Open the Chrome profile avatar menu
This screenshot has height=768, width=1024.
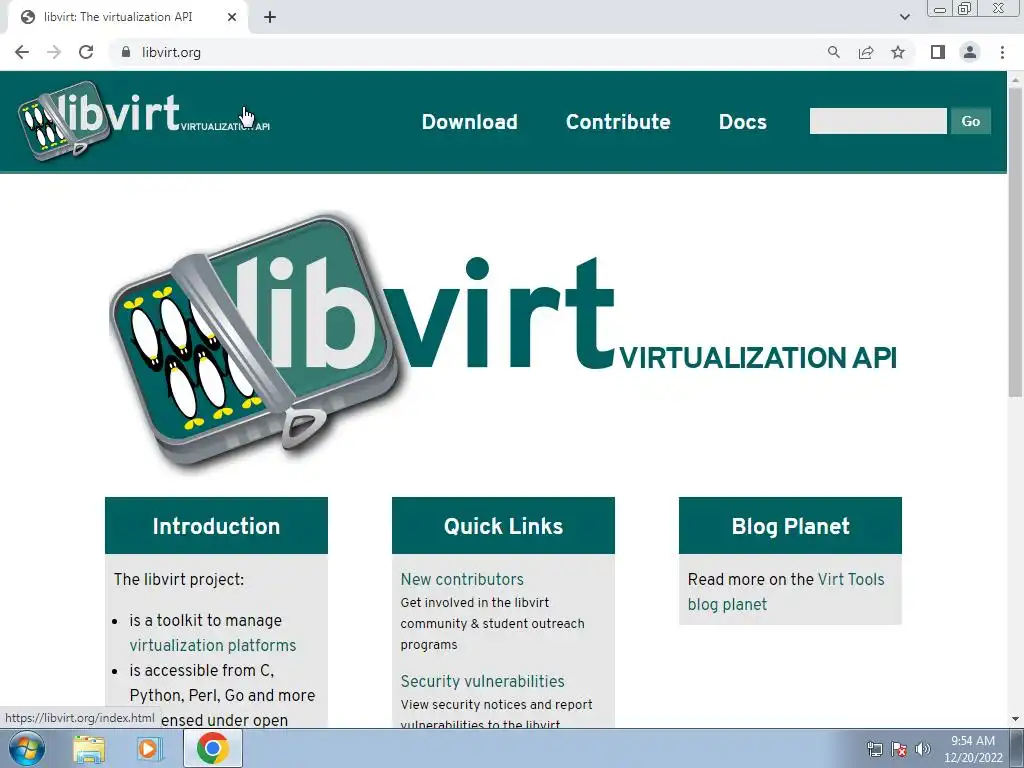970,52
